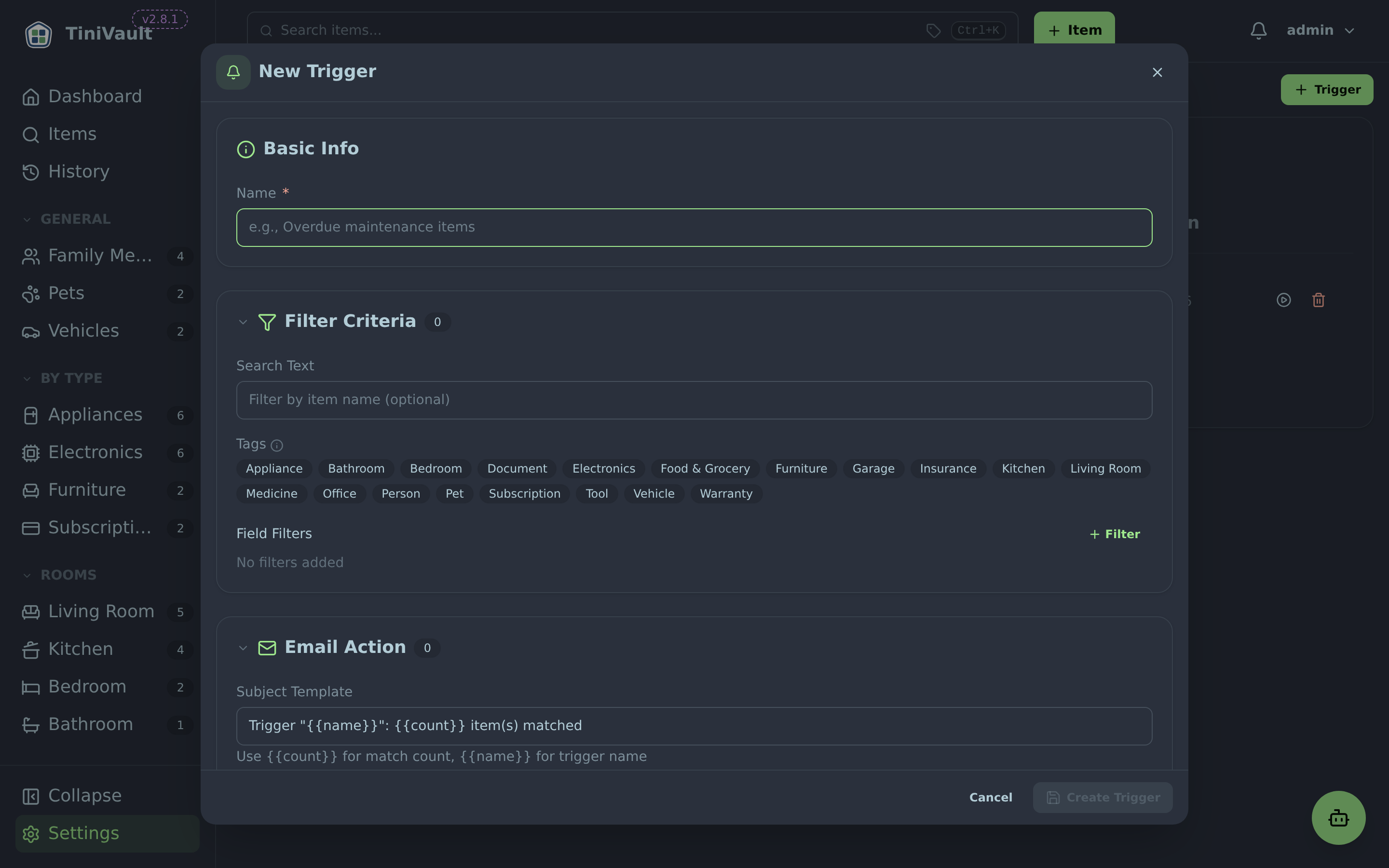Open the Bedroom room in the sidebar
Viewport: 1389px width, 868px height.
click(108, 687)
